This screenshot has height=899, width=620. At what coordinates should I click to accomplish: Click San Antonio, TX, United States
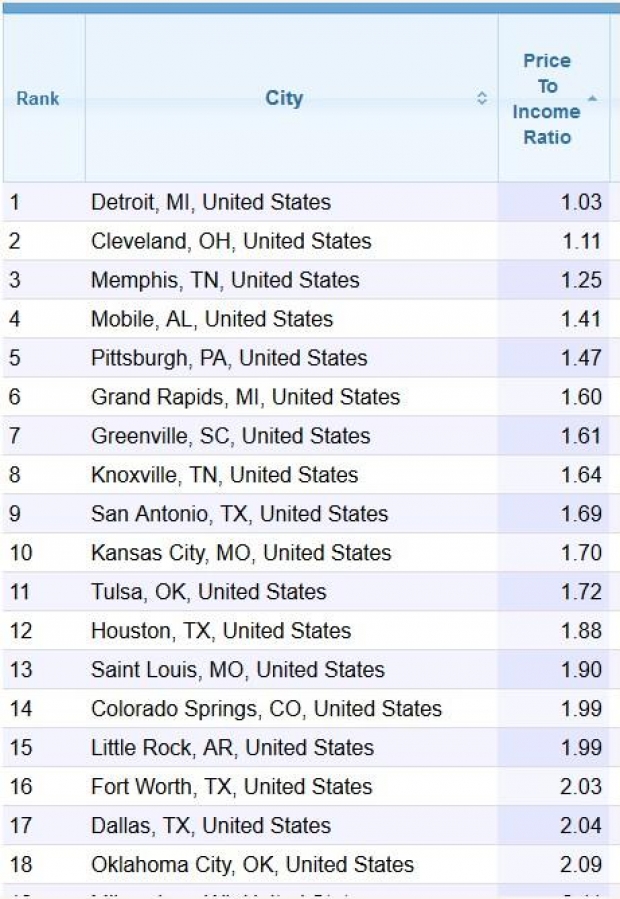[x=239, y=514]
